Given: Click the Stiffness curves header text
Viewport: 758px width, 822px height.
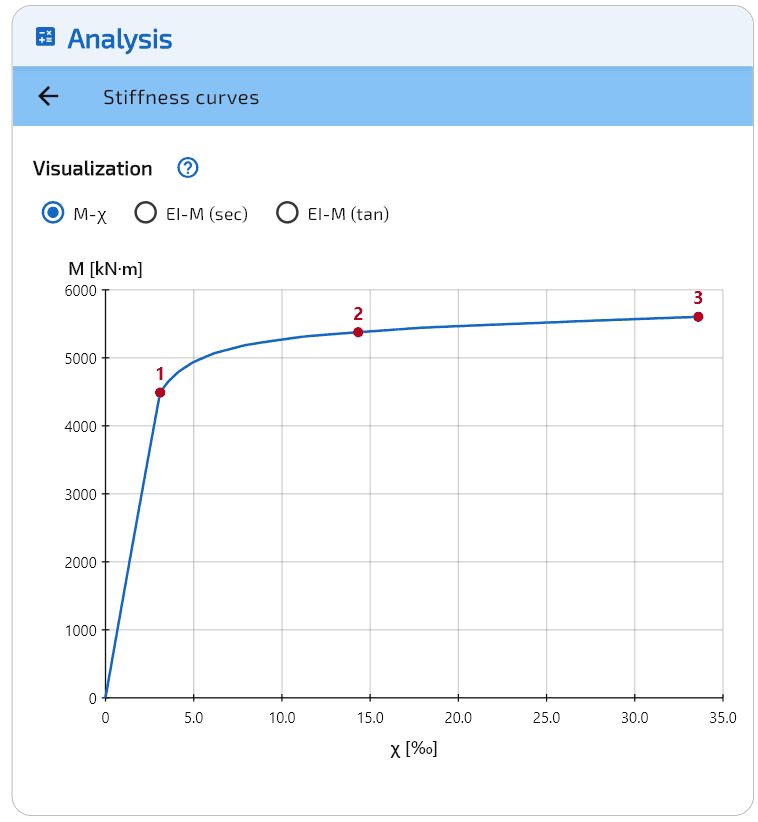Looking at the screenshot, I should click(181, 97).
